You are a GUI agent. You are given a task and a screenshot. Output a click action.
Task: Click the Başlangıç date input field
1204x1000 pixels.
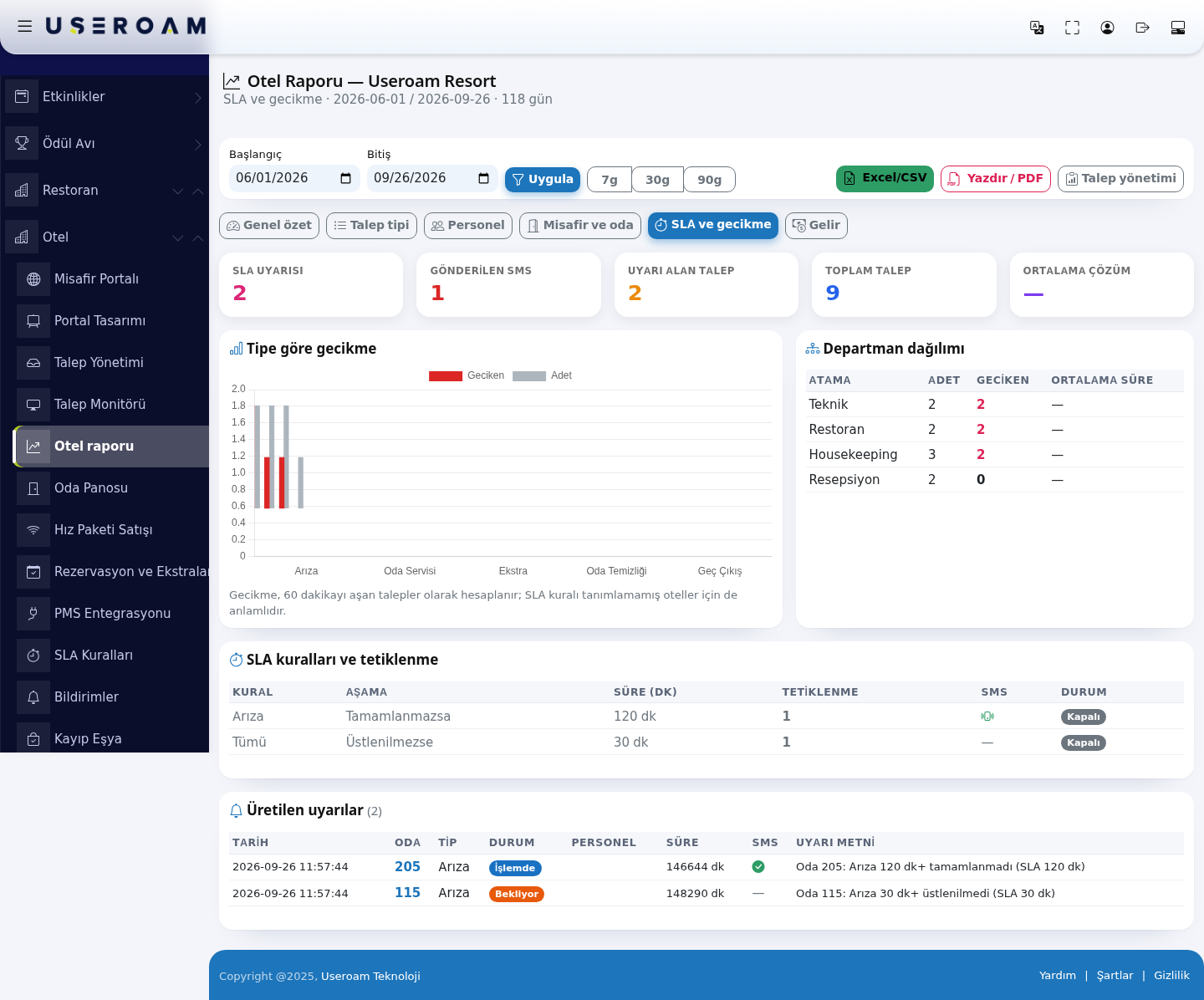point(294,178)
